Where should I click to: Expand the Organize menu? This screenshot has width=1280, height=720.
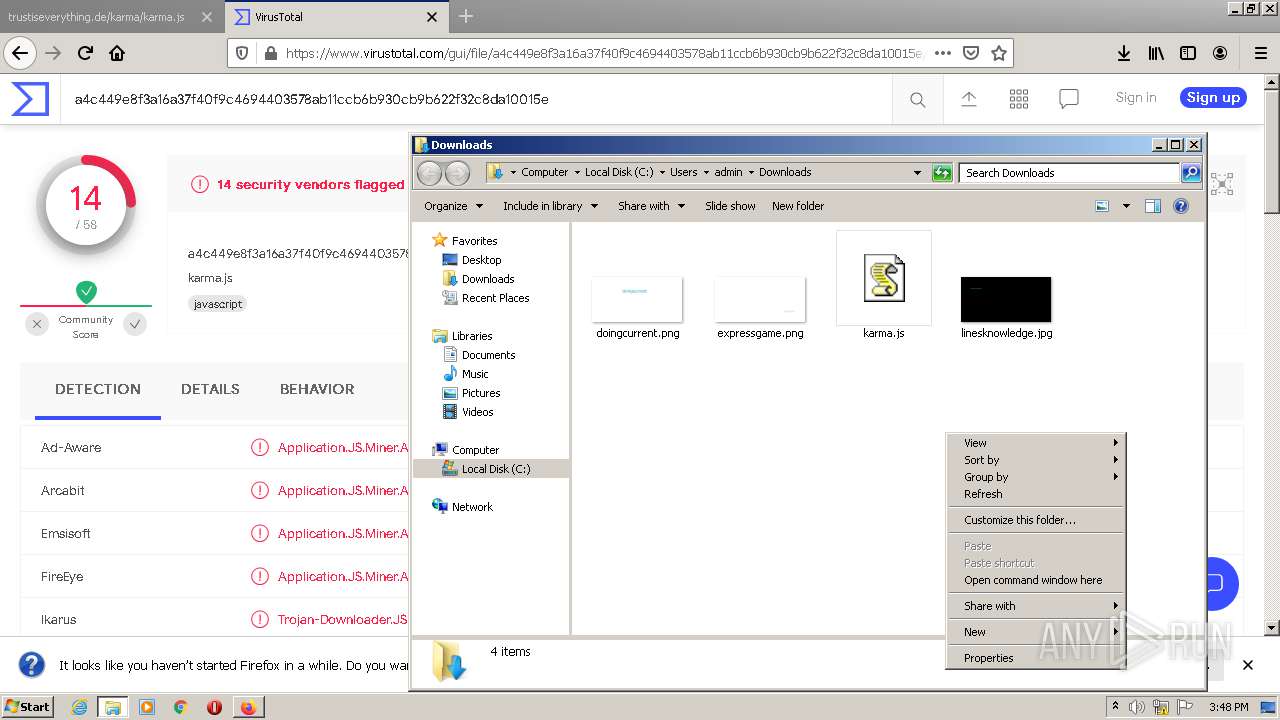coord(454,206)
